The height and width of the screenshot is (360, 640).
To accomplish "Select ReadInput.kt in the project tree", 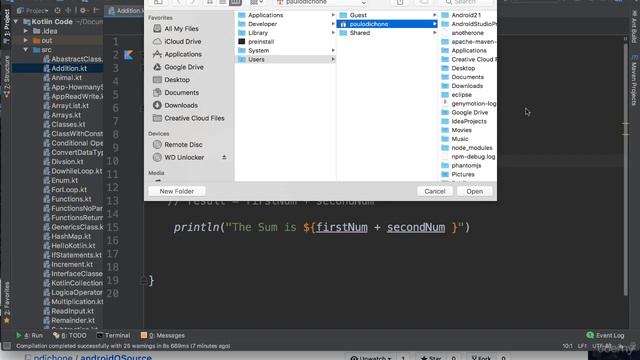I will click(x=69, y=311).
